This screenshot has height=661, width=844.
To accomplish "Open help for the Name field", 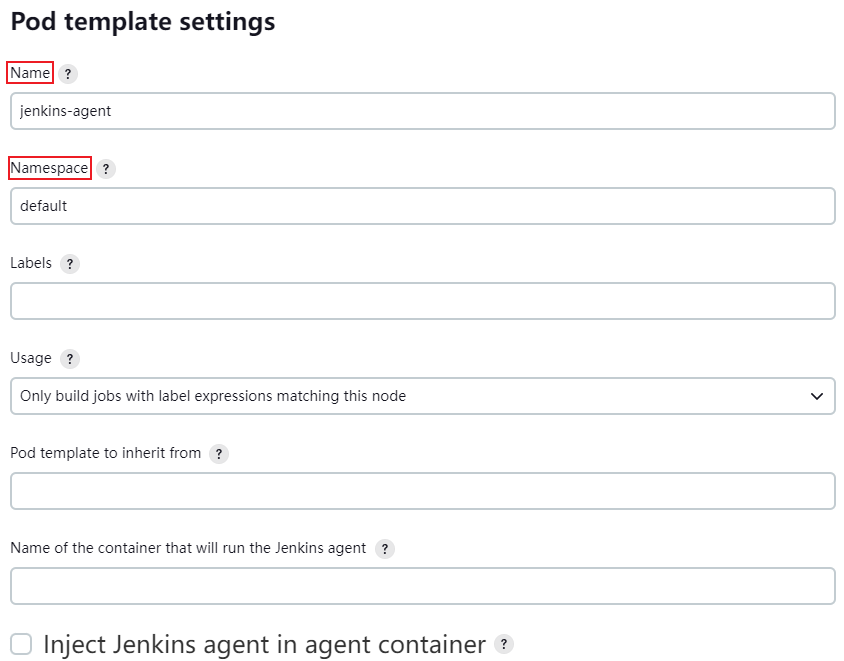I will [x=68, y=74].
